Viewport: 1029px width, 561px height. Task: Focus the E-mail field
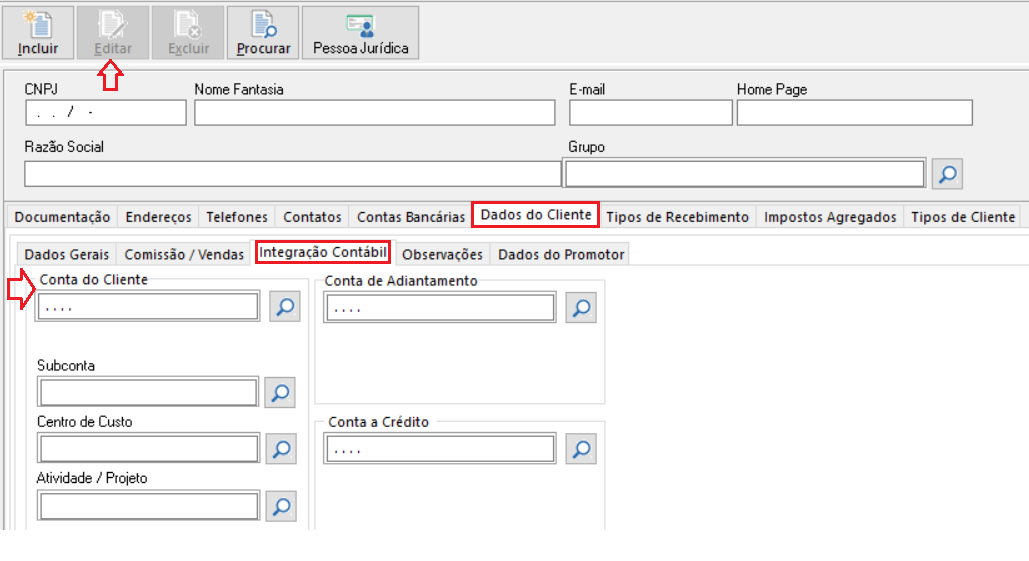coord(650,113)
